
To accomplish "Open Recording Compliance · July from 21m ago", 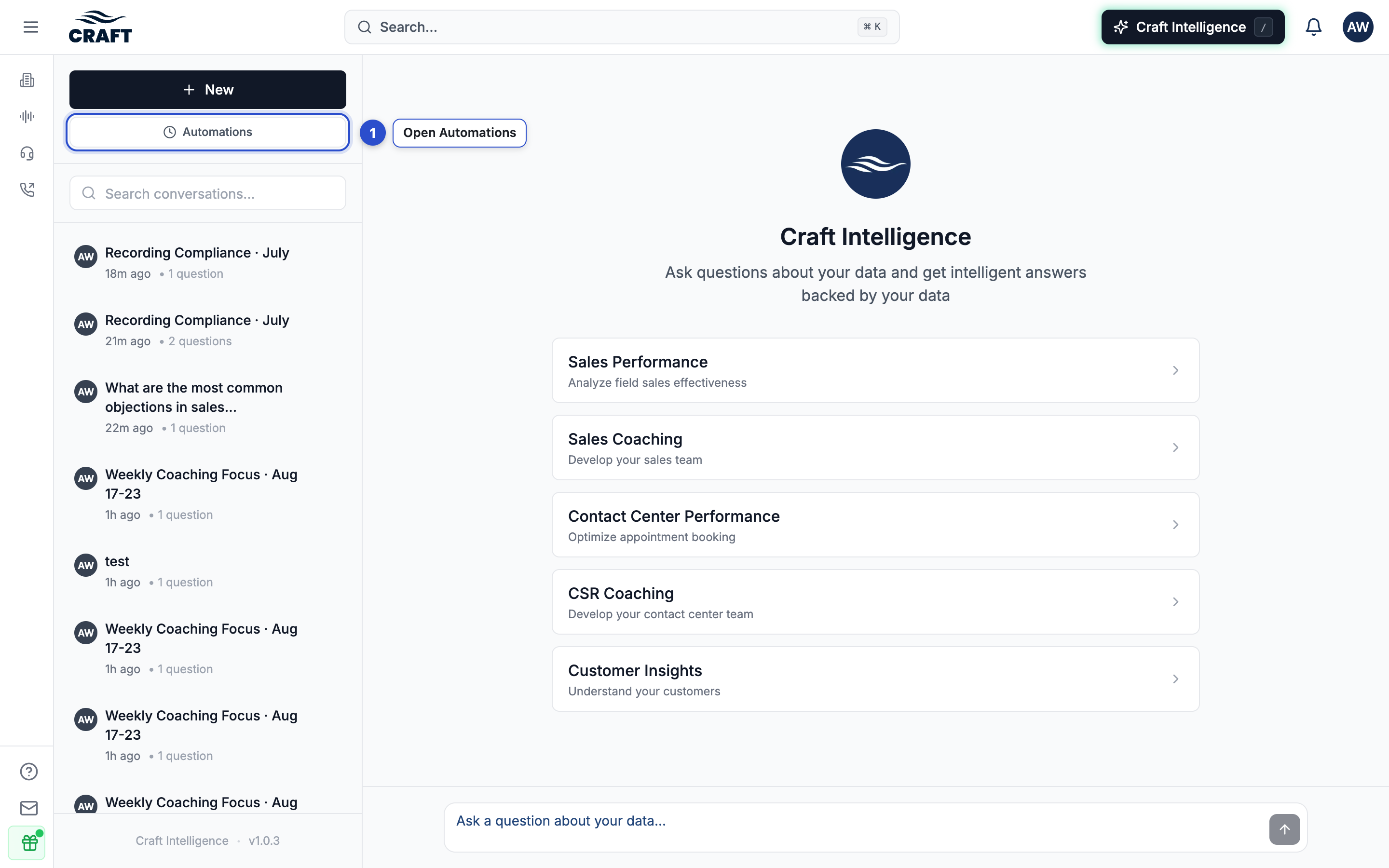I will pos(208,330).
